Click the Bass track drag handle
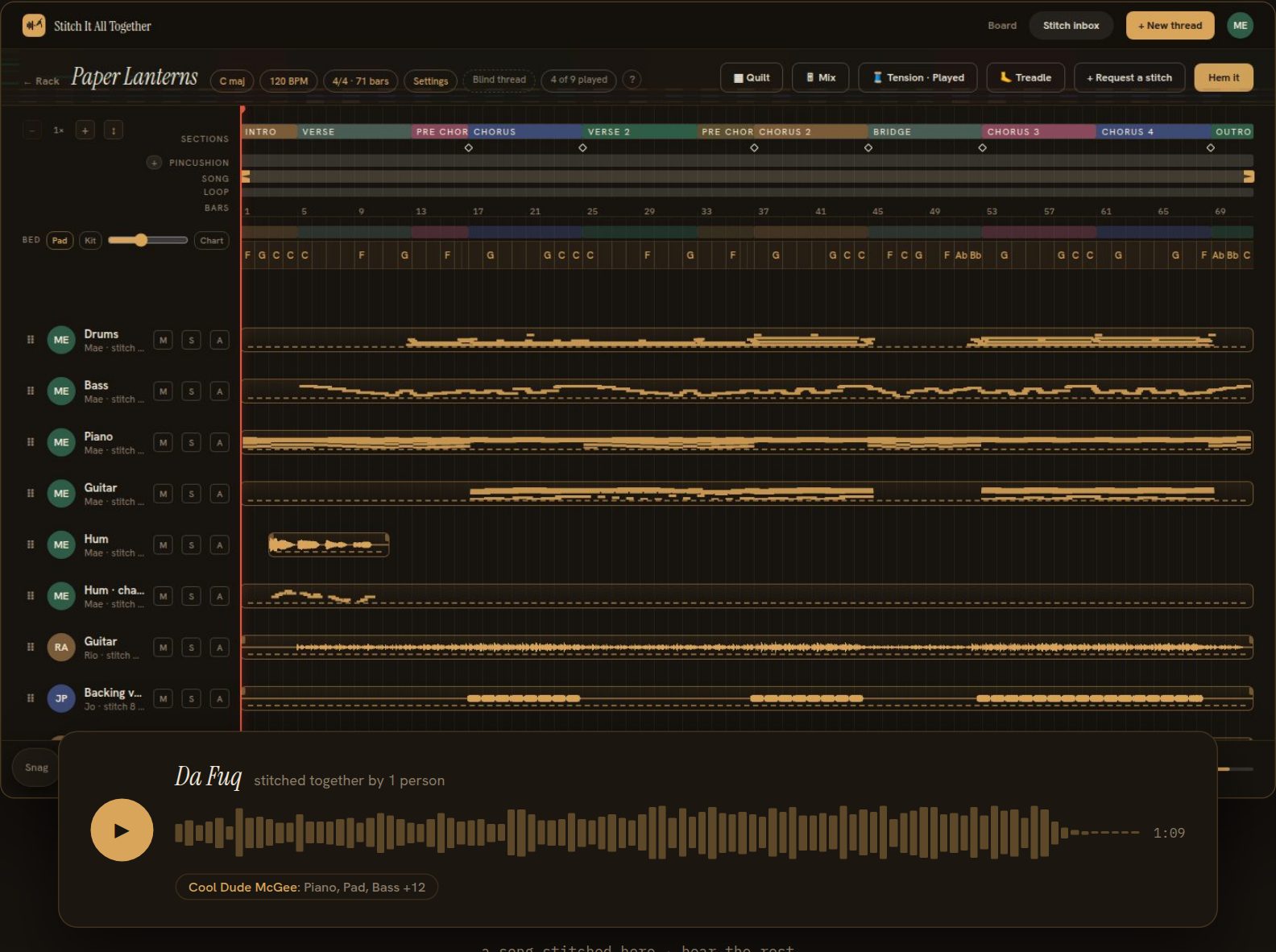Screen dimensions: 1276x952 (x=31, y=391)
